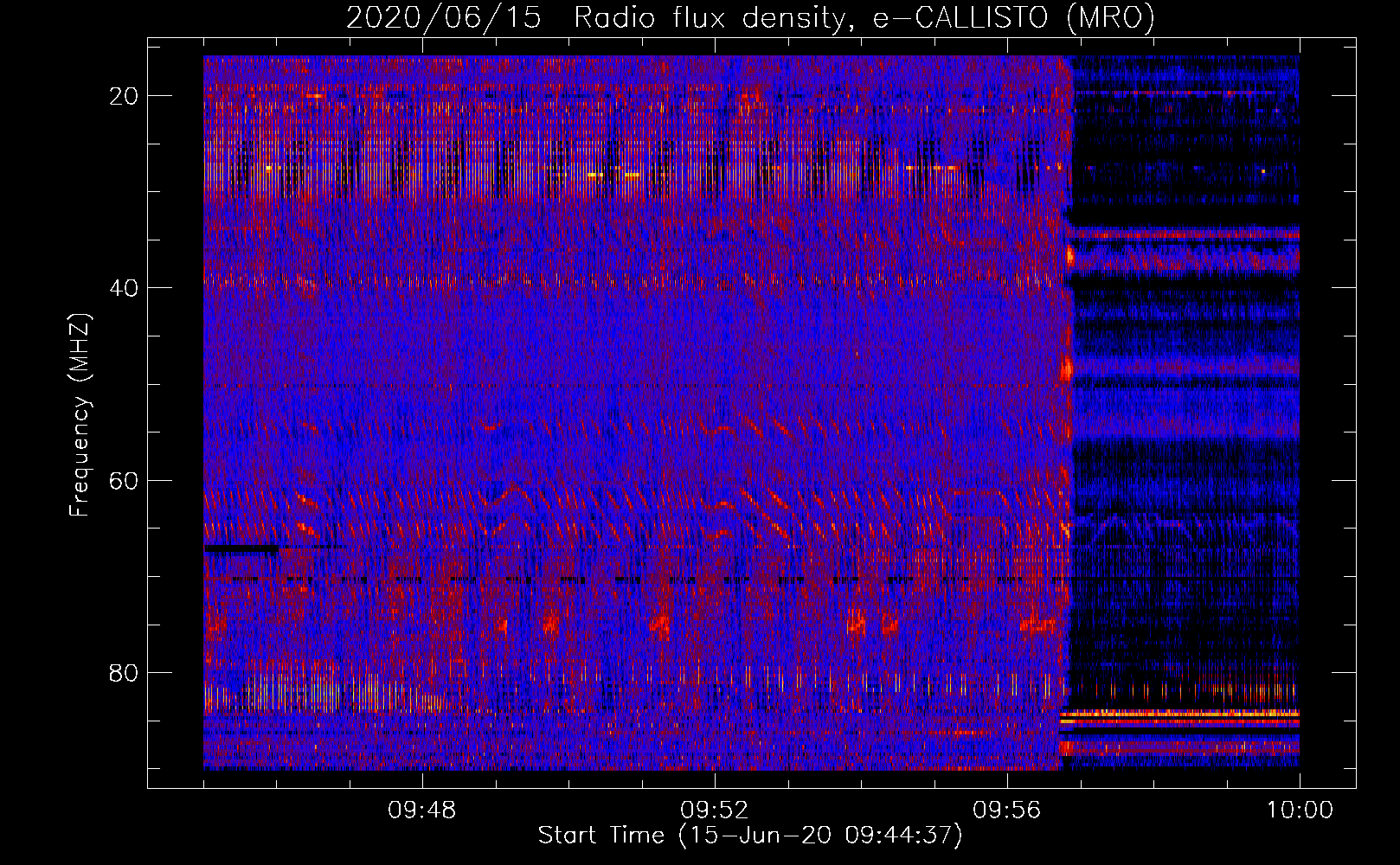Click the 20 frequency tick label
The image size is (1400, 865).
tap(125, 96)
